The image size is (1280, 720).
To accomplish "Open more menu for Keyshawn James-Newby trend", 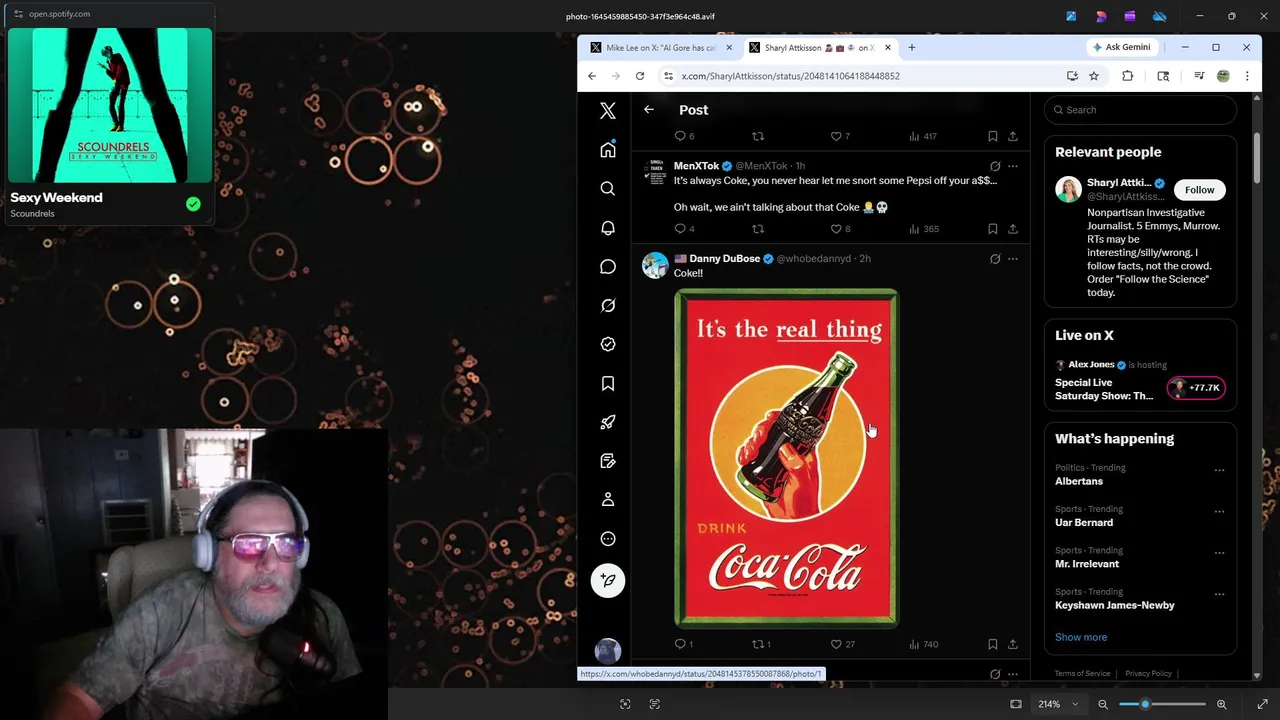I will 1219,594.
